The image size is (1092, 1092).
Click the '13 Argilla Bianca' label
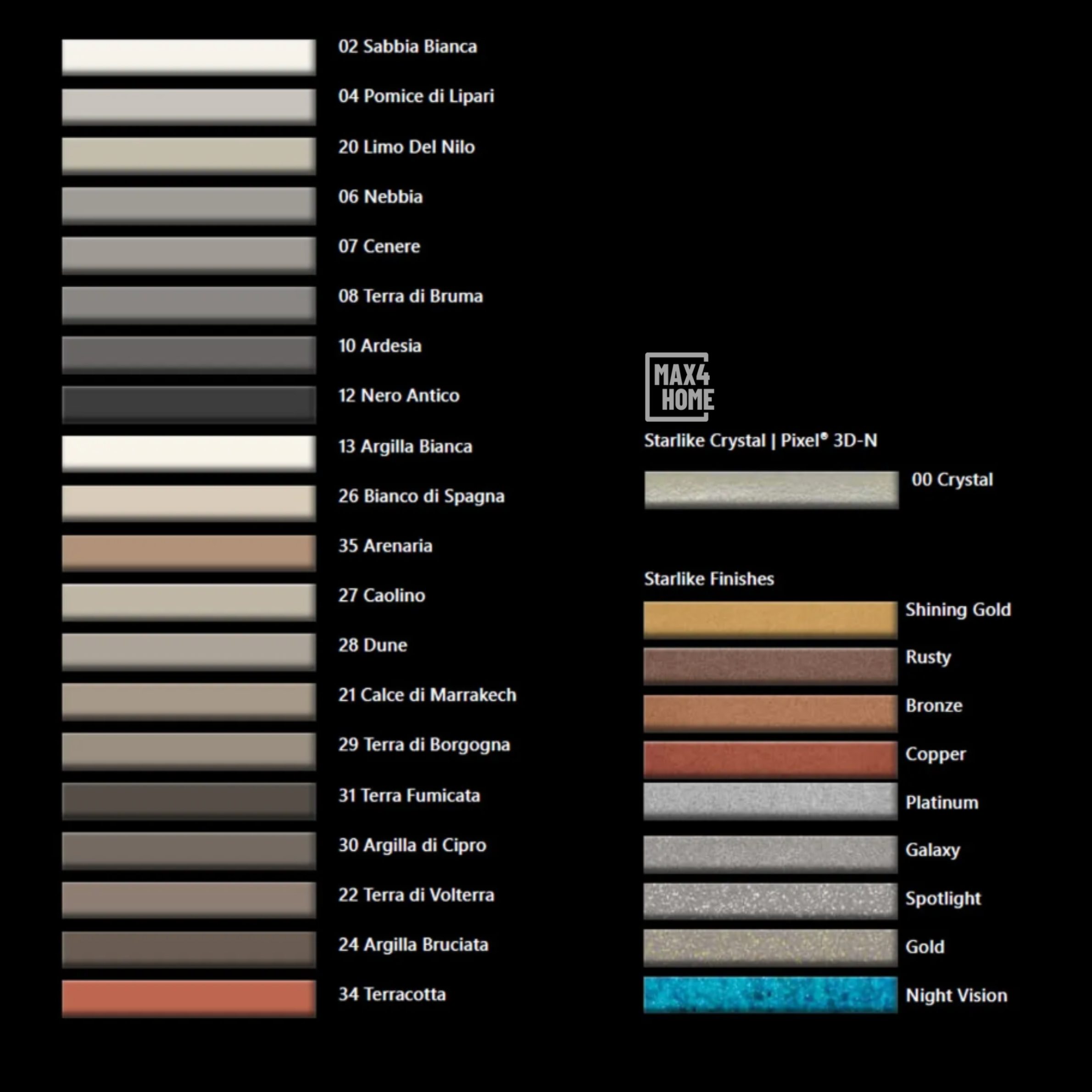405,447
